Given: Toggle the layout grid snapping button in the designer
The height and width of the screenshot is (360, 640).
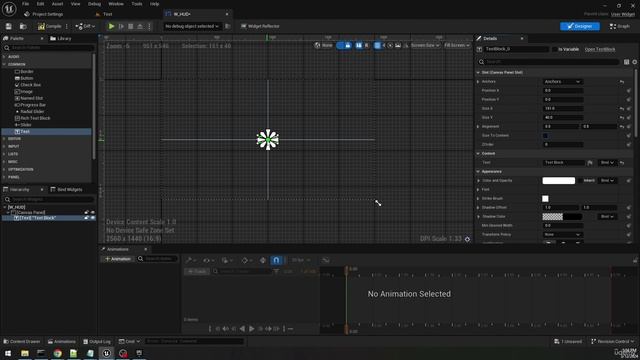Looking at the screenshot, I should (377, 45).
